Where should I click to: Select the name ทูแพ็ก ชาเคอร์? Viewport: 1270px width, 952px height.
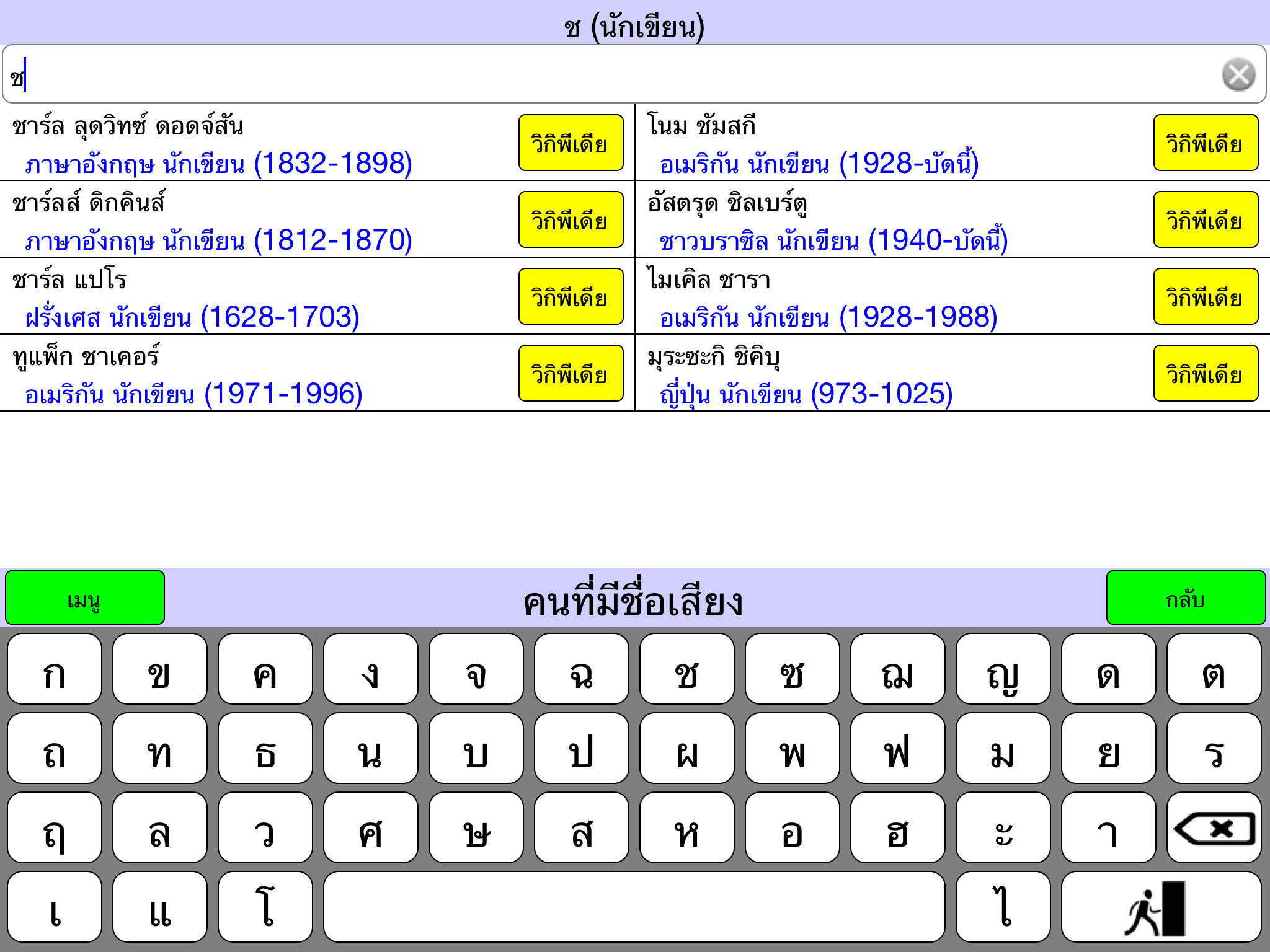pyautogui.click(x=86, y=357)
